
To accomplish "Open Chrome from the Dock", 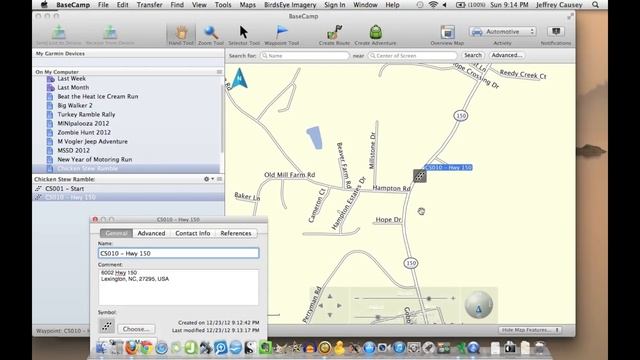I will coord(146,348).
